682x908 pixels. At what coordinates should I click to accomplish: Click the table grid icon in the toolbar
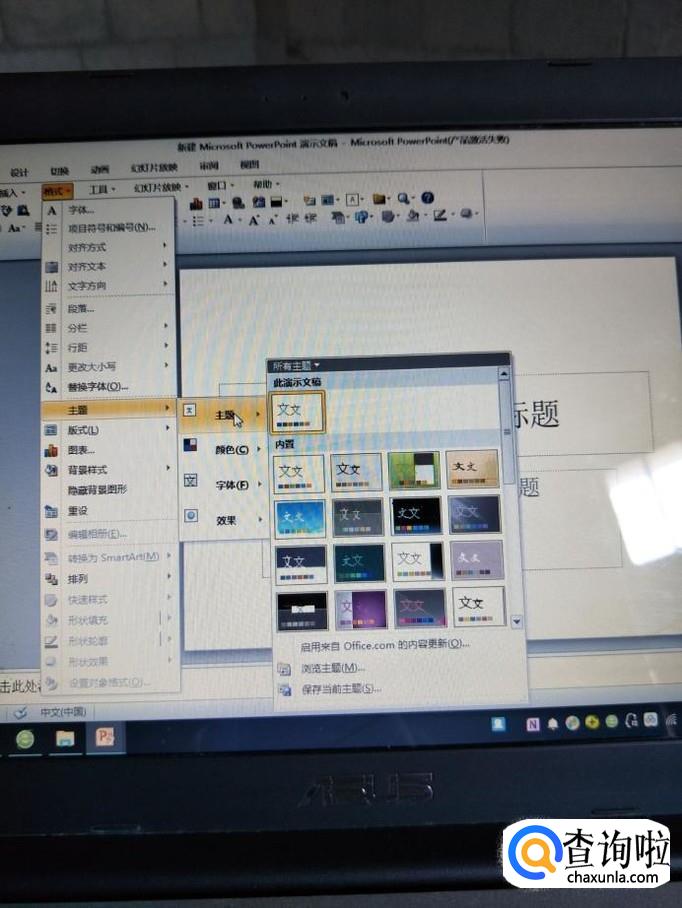click(214, 203)
